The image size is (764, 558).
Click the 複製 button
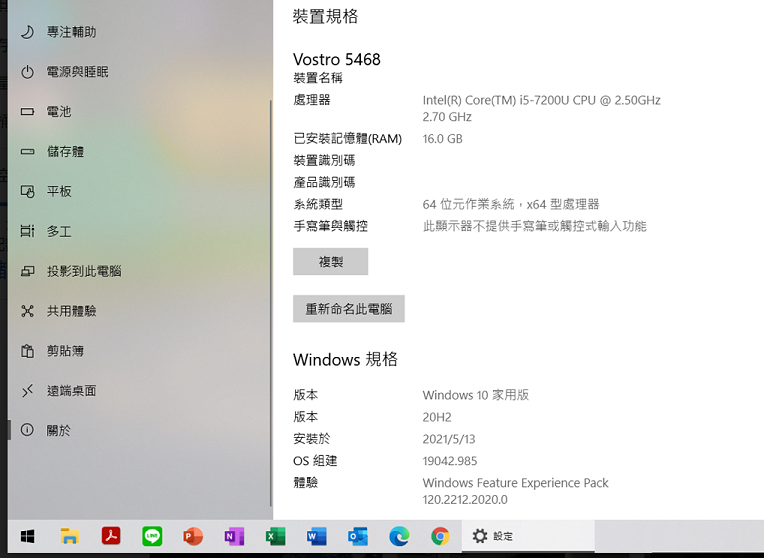click(330, 262)
